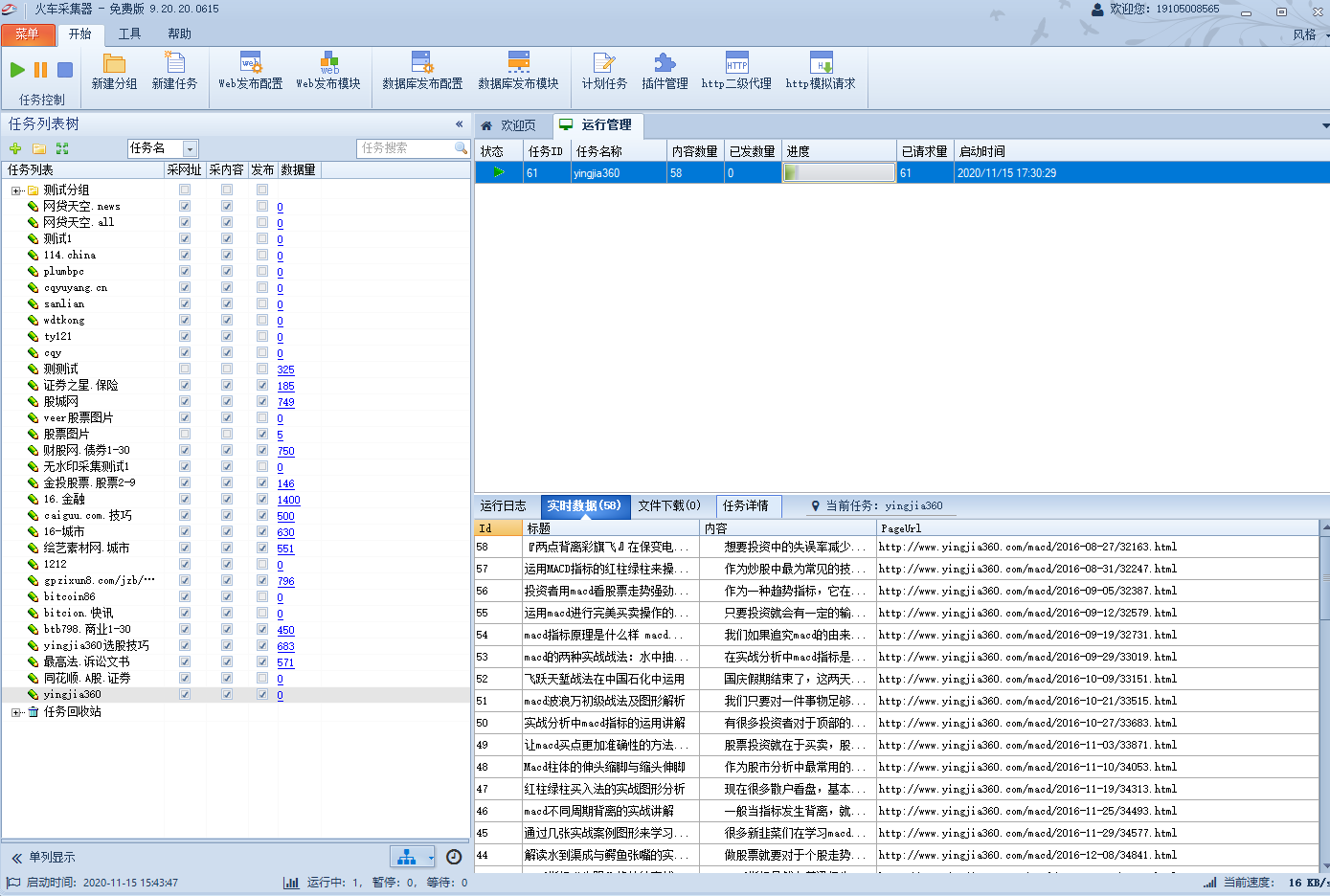Image resolution: width=1330 pixels, height=896 pixels.
Task: Click folder icon in task tree toolbar
Action: 39,148
